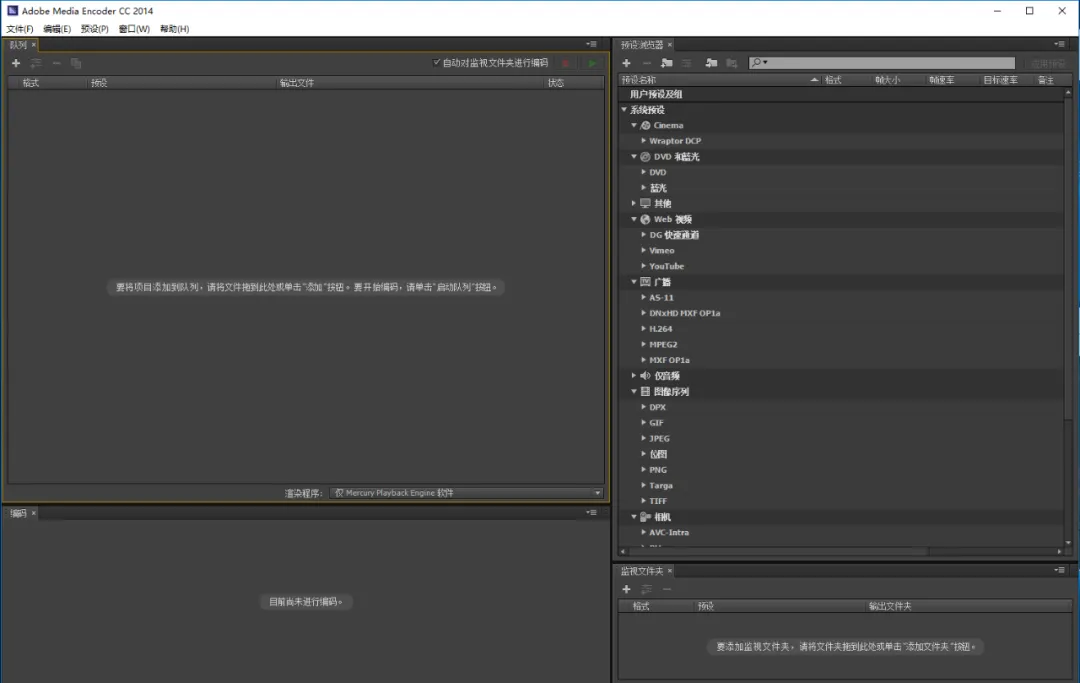
Task: Click the Remove minus icon in Queue toolbar
Action: coord(56,63)
